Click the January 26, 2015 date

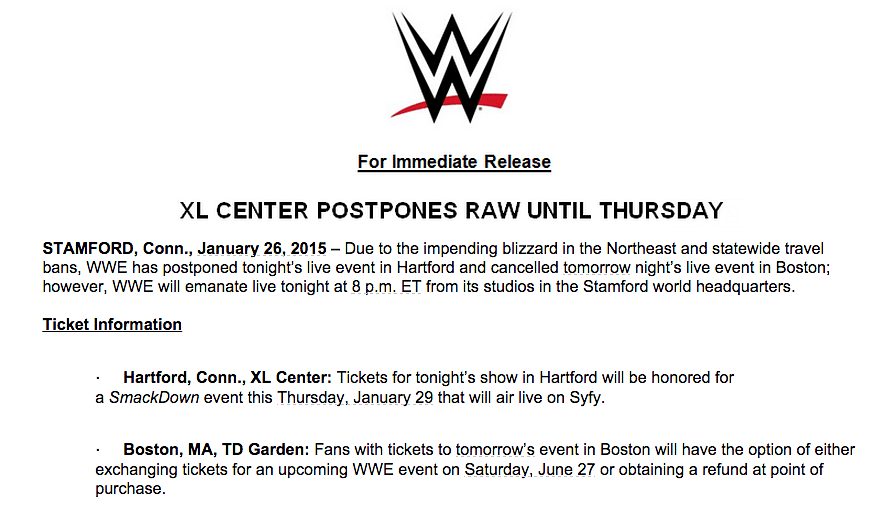(x=262, y=249)
